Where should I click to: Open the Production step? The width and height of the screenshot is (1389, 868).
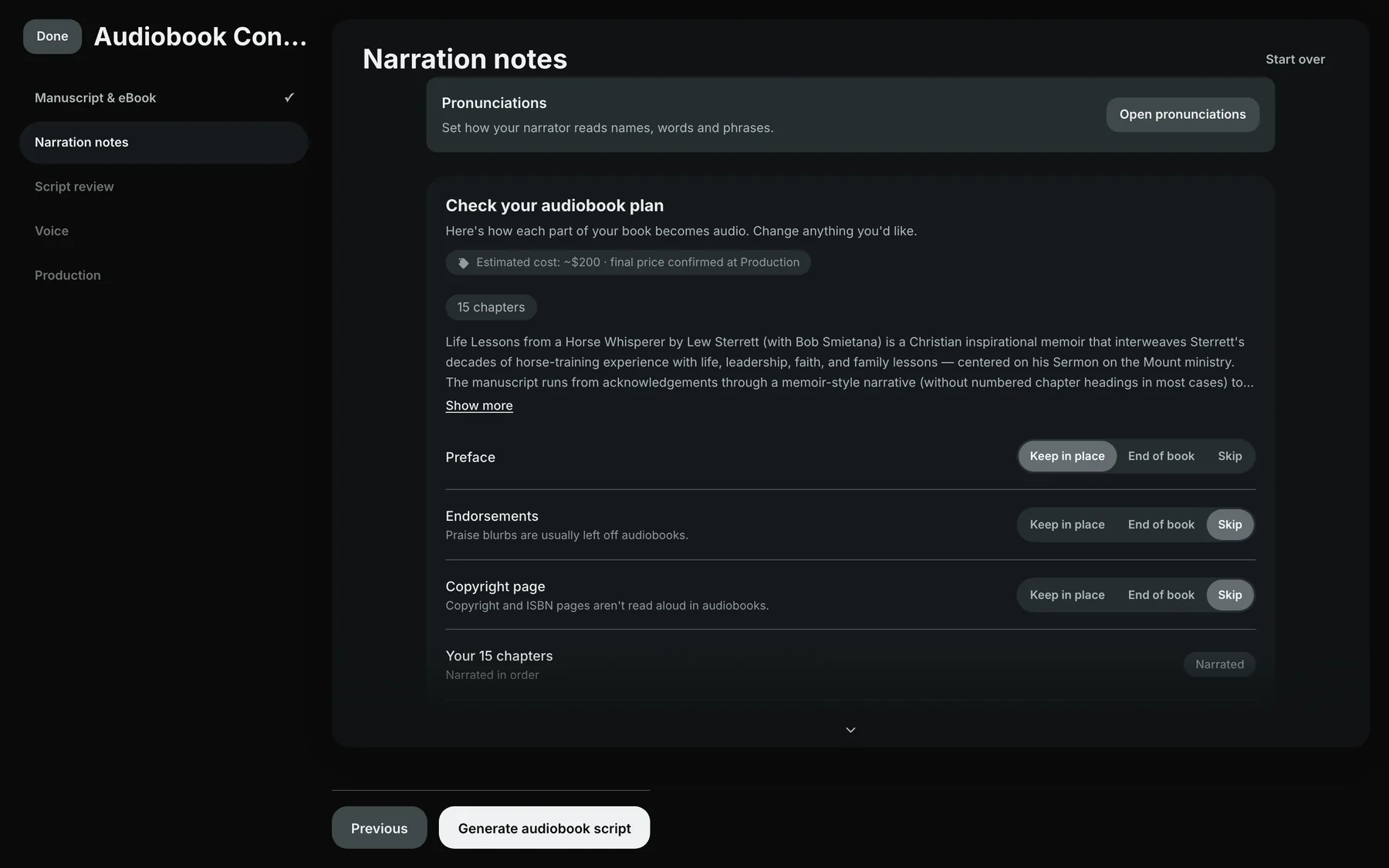coord(164,275)
